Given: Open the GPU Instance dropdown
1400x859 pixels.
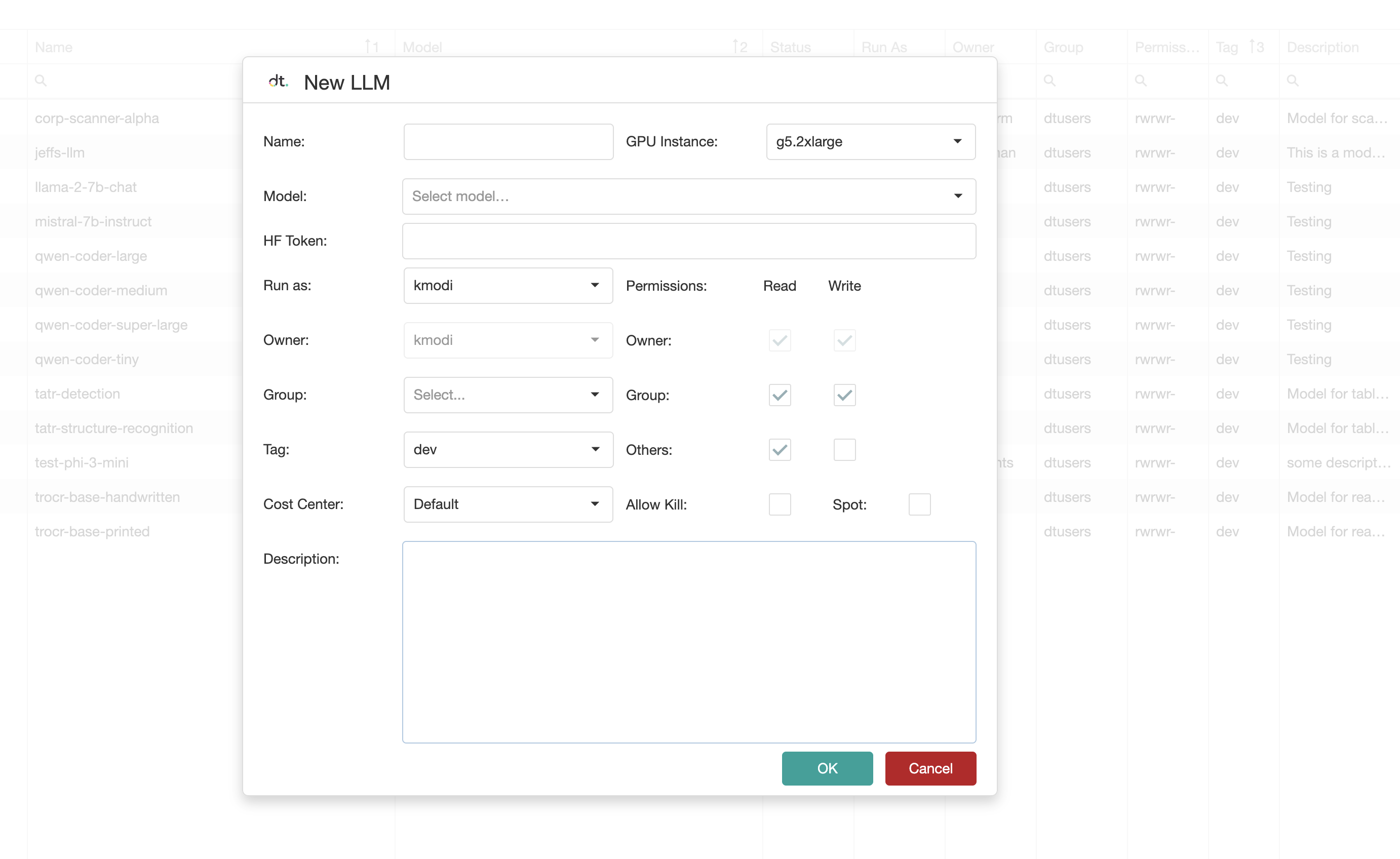Looking at the screenshot, I should [x=871, y=141].
